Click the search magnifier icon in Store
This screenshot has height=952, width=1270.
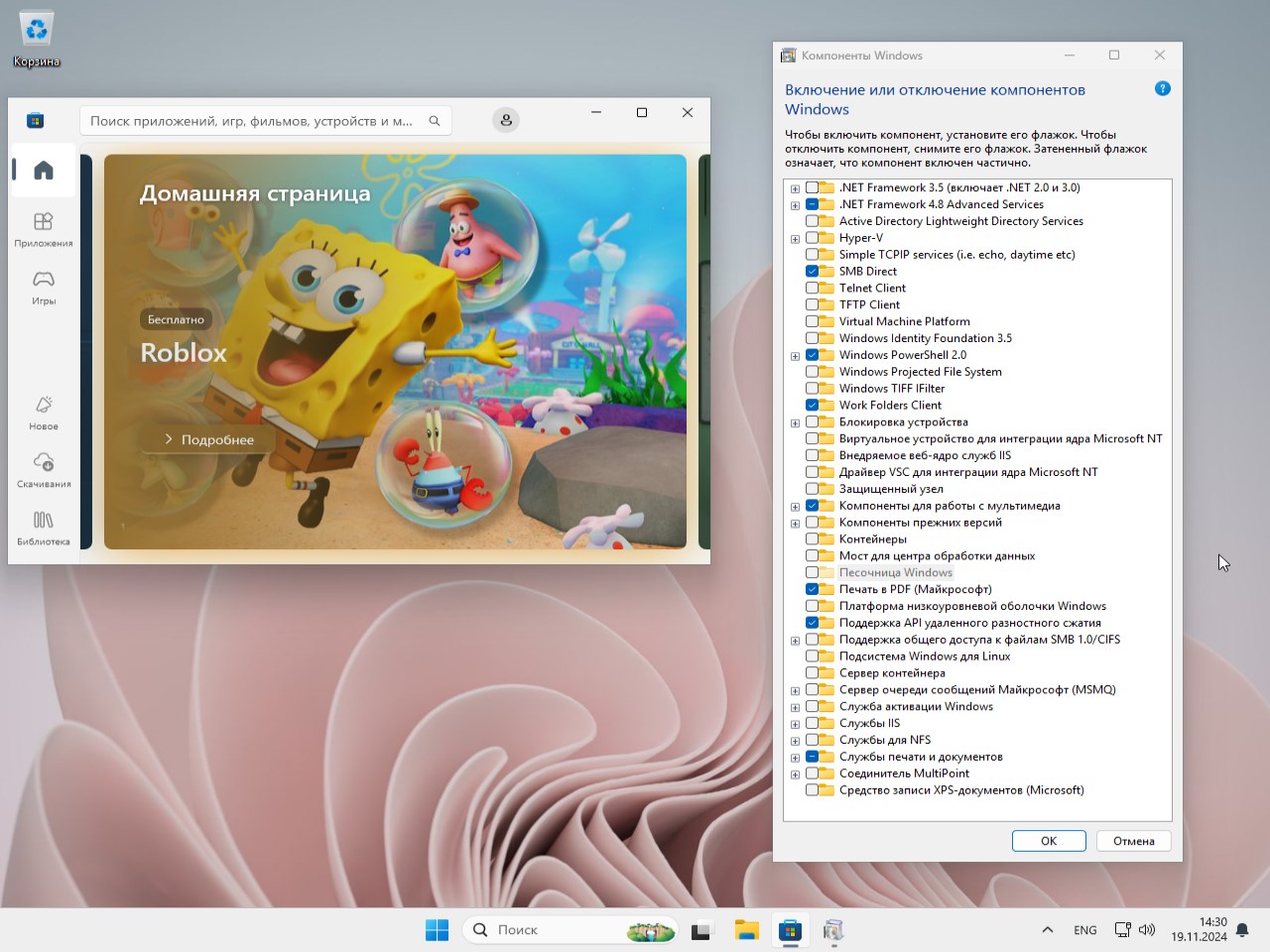pyautogui.click(x=435, y=121)
